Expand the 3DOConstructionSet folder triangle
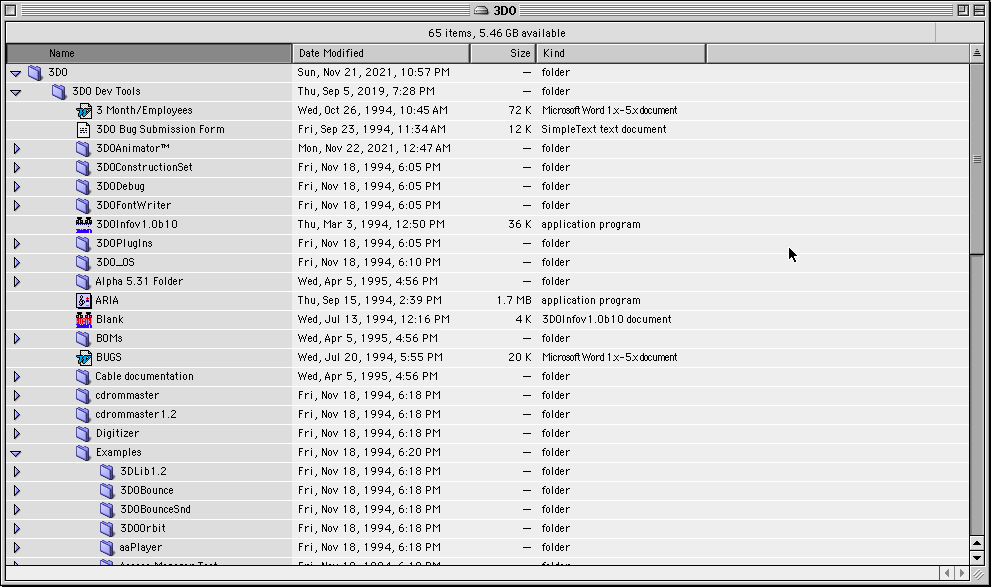 pos(16,167)
